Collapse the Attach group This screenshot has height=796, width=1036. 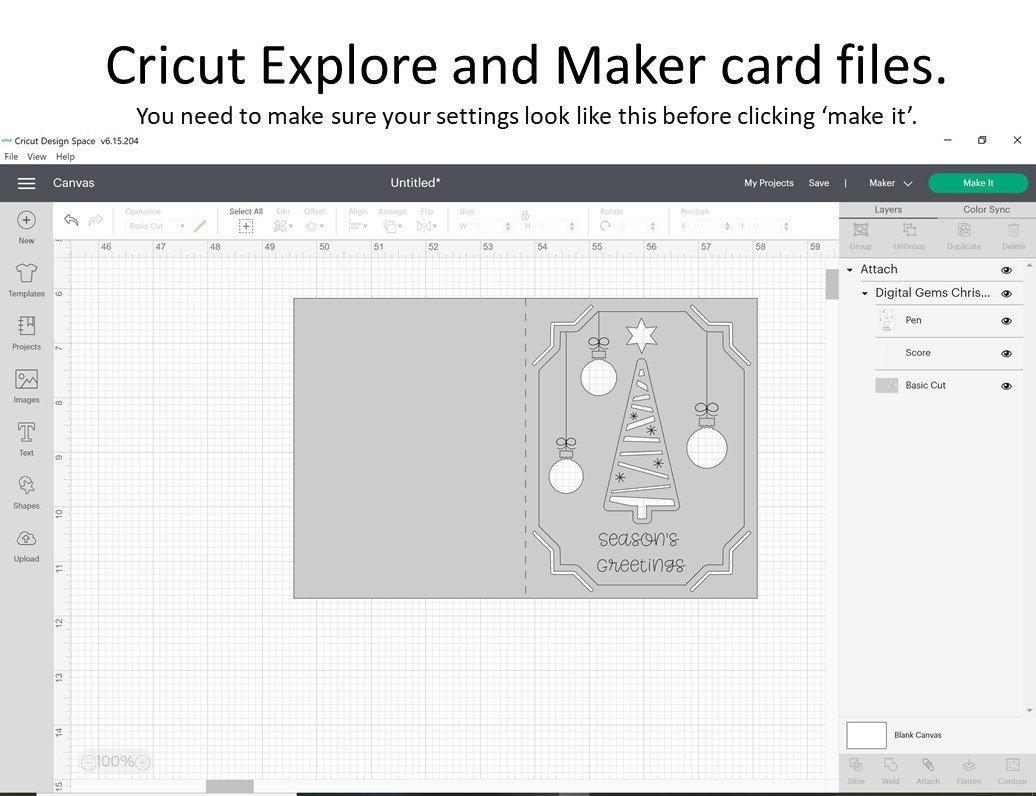click(850, 270)
